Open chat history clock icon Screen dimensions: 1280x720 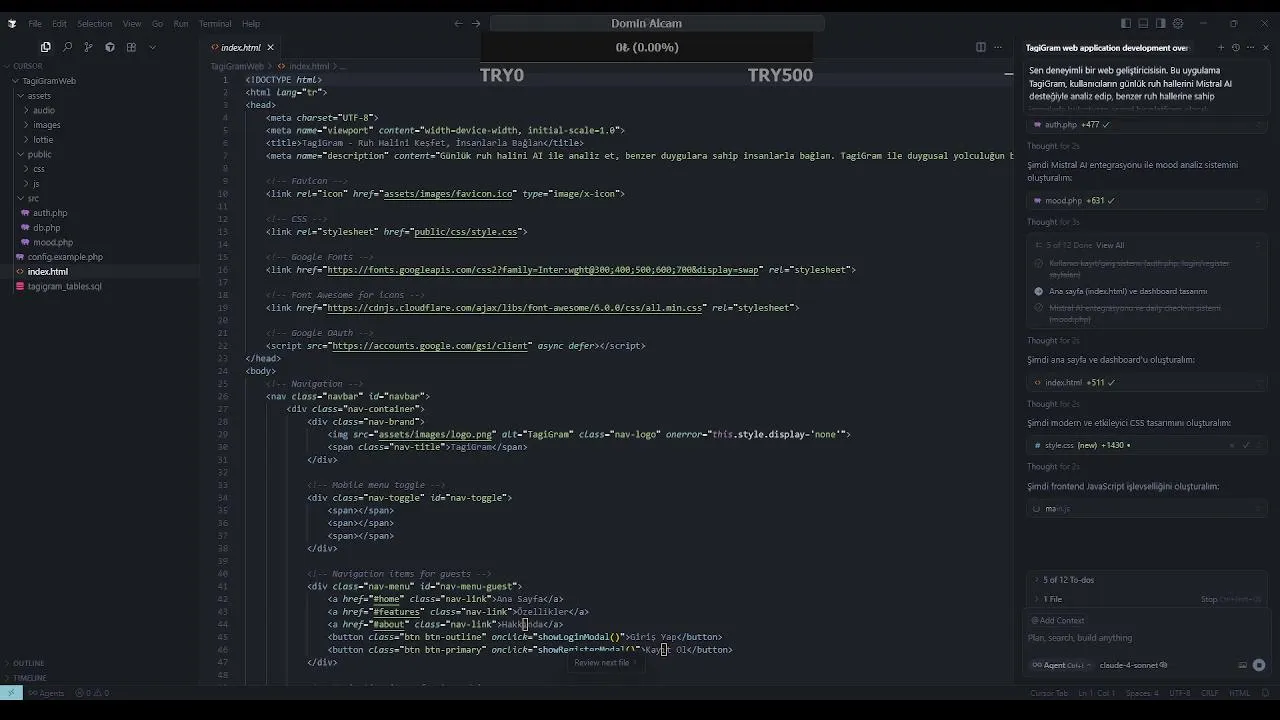tap(1235, 47)
